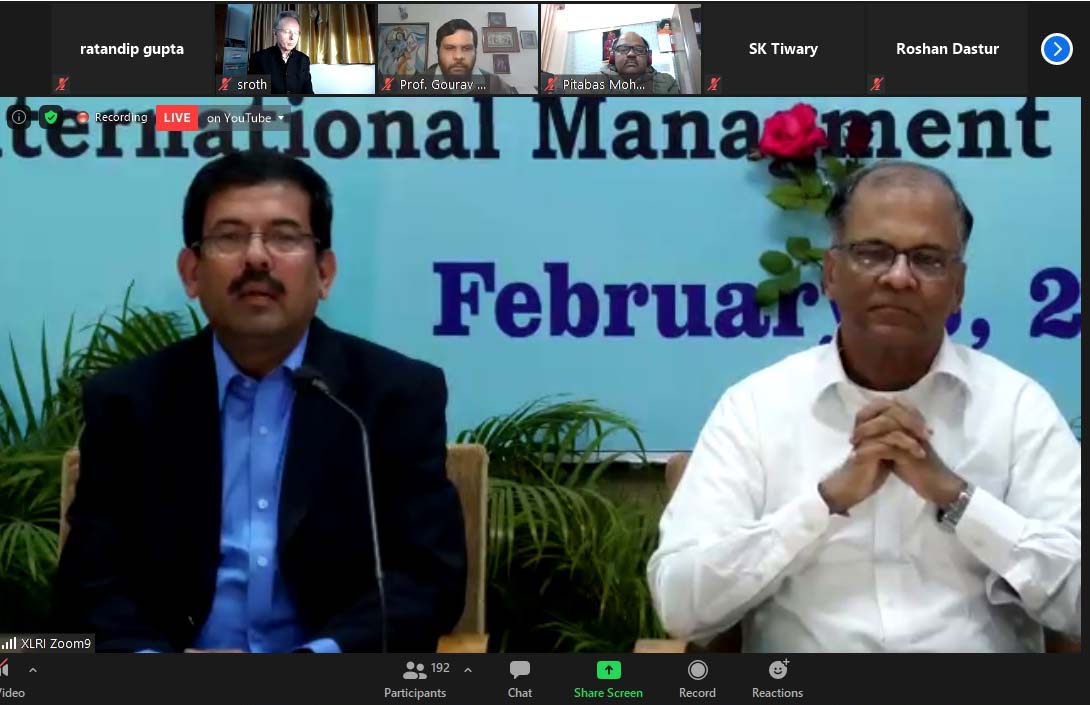Click the muted mic icon on sroth's tile
The image size is (1090, 705).
pos(225,85)
